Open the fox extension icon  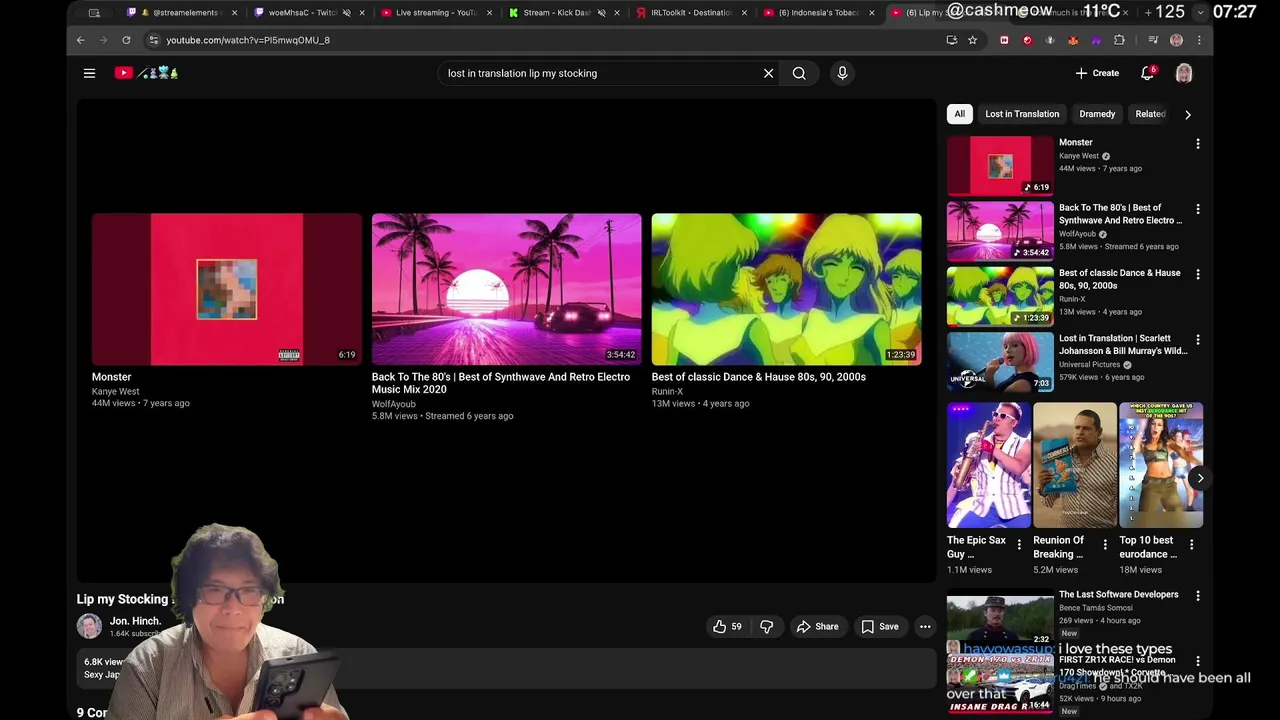[1073, 40]
